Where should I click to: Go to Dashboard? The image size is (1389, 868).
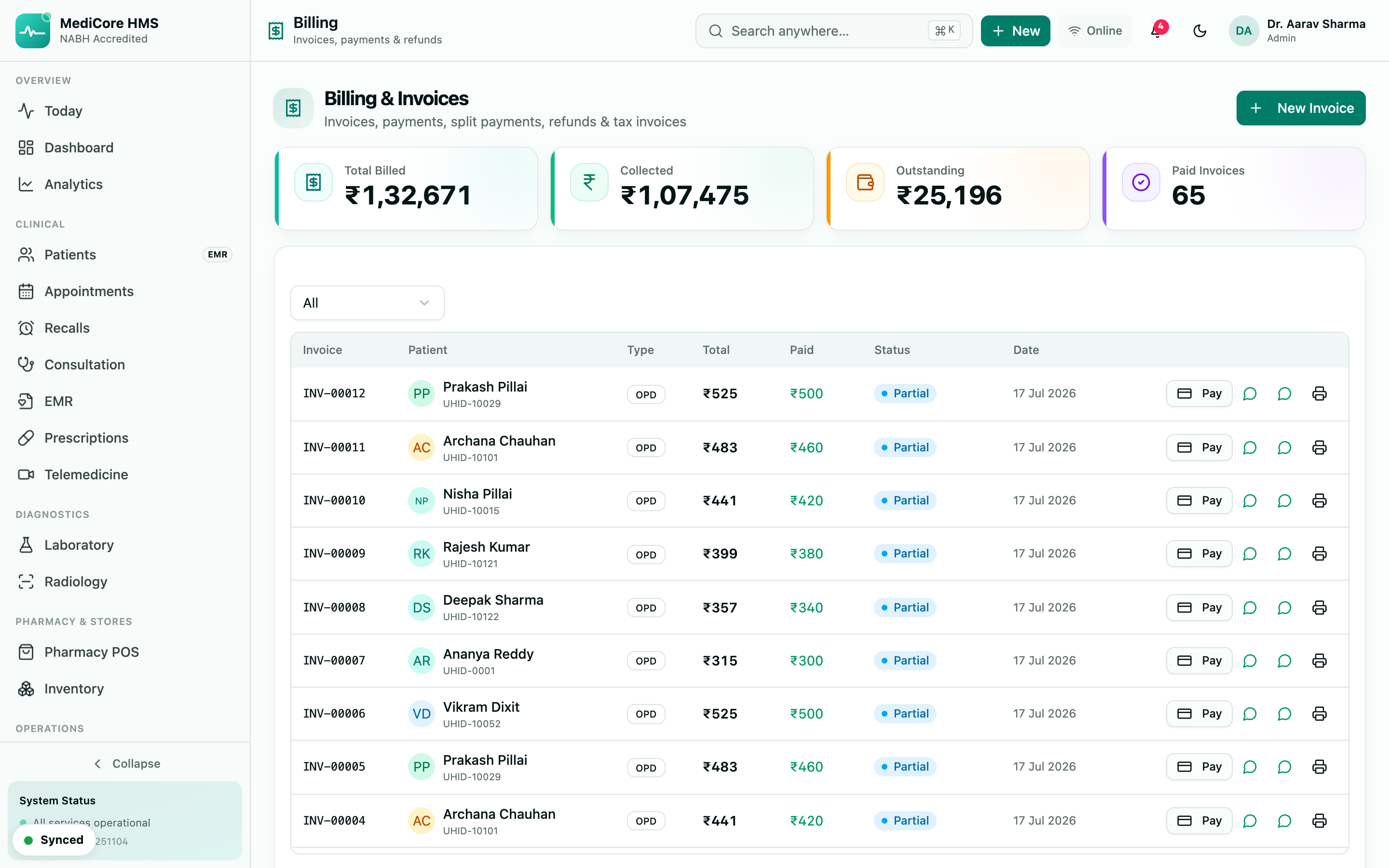click(x=125, y=148)
